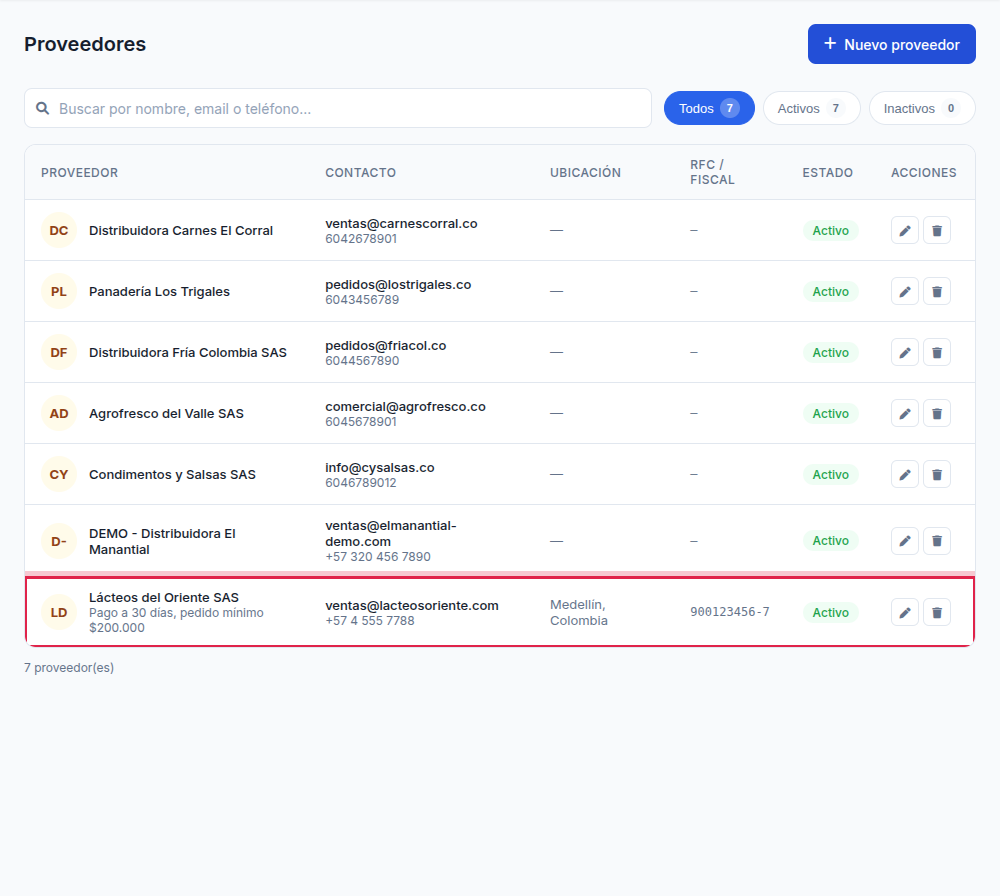Delete DEMO - Distribuidora El Manantial
The height and width of the screenshot is (896, 1000).
[937, 541]
